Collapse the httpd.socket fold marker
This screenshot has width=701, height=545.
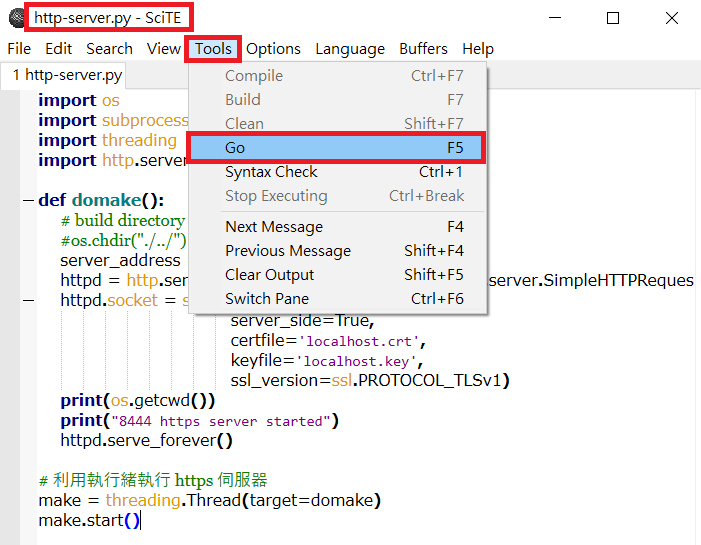(x=29, y=300)
